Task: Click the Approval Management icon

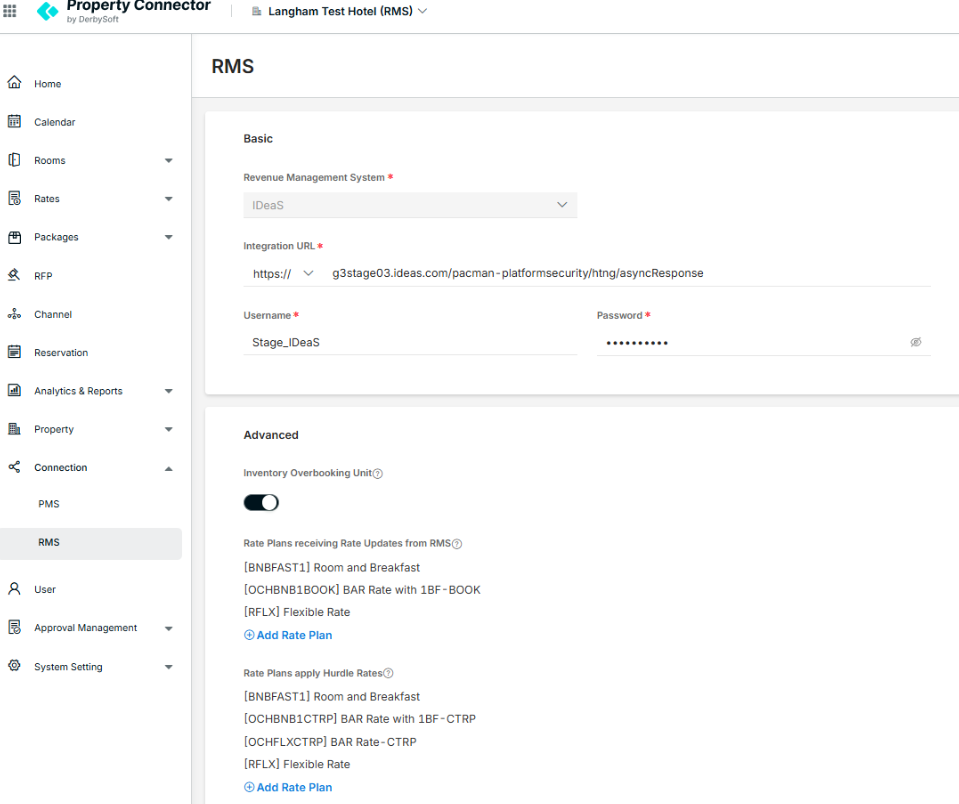Action: (x=14, y=627)
